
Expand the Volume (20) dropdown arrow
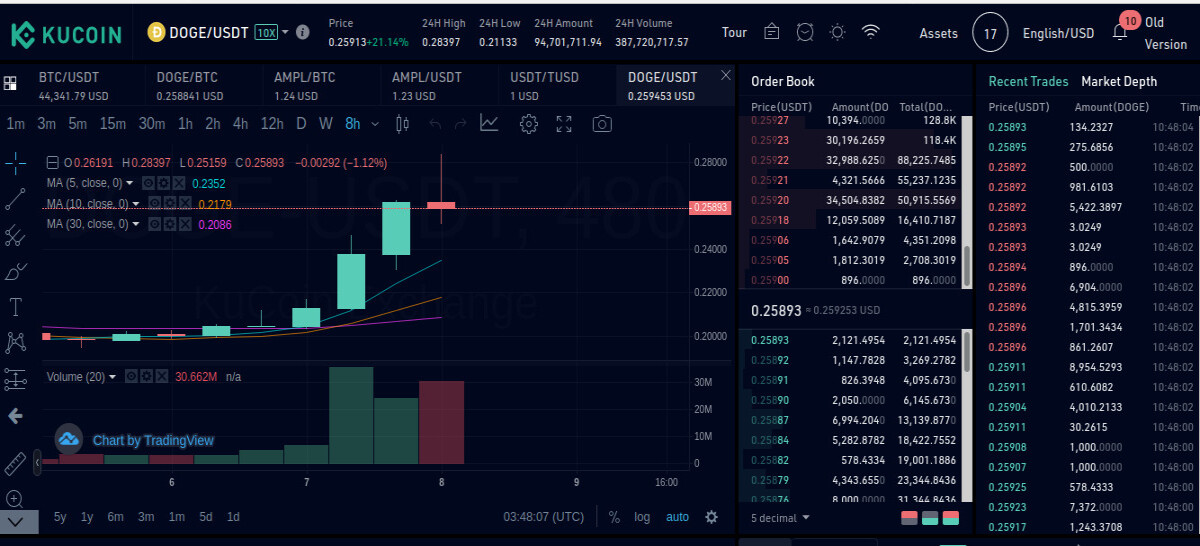click(112, 377)
